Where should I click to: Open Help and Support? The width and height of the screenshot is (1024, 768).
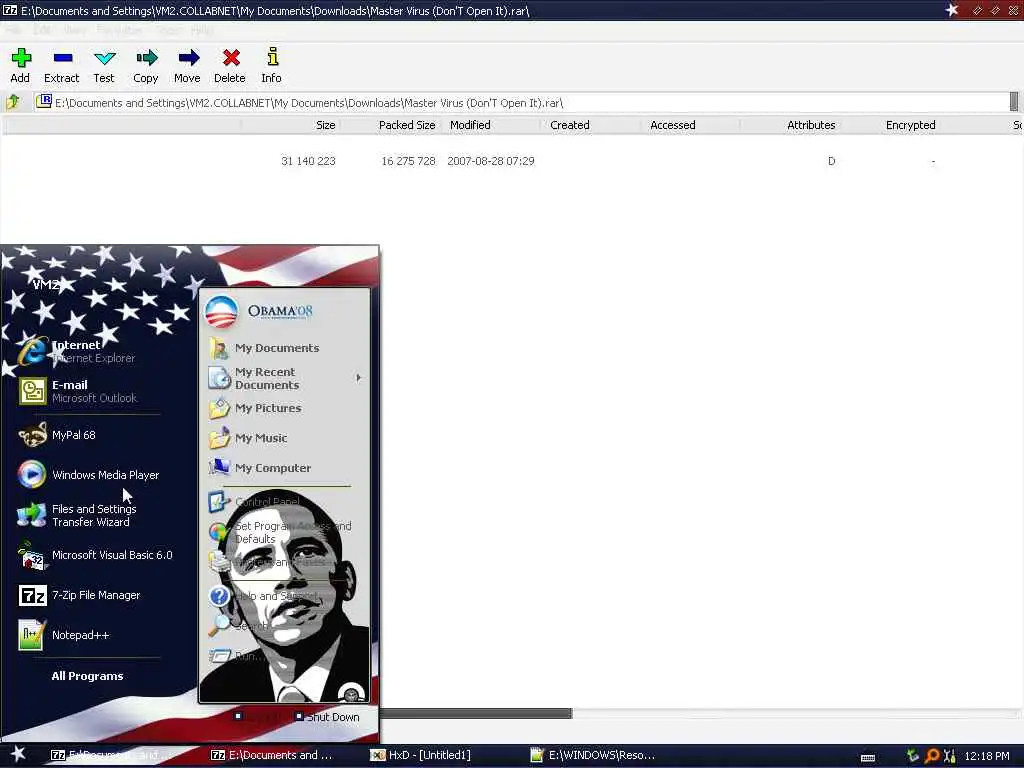[284, 596]
